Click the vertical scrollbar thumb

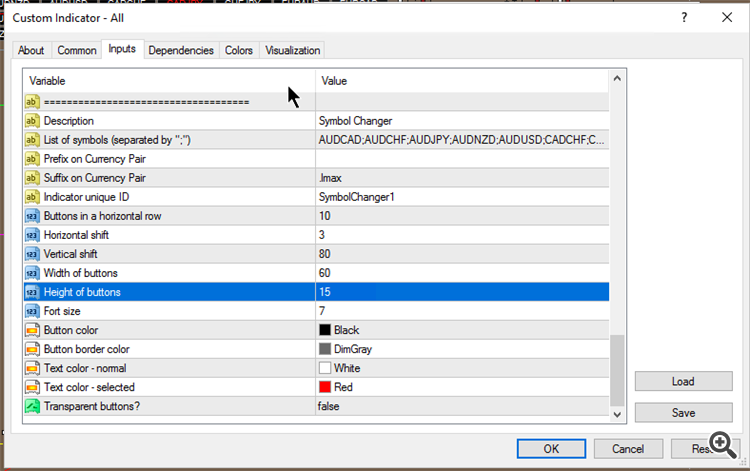(x=617, y=371)
